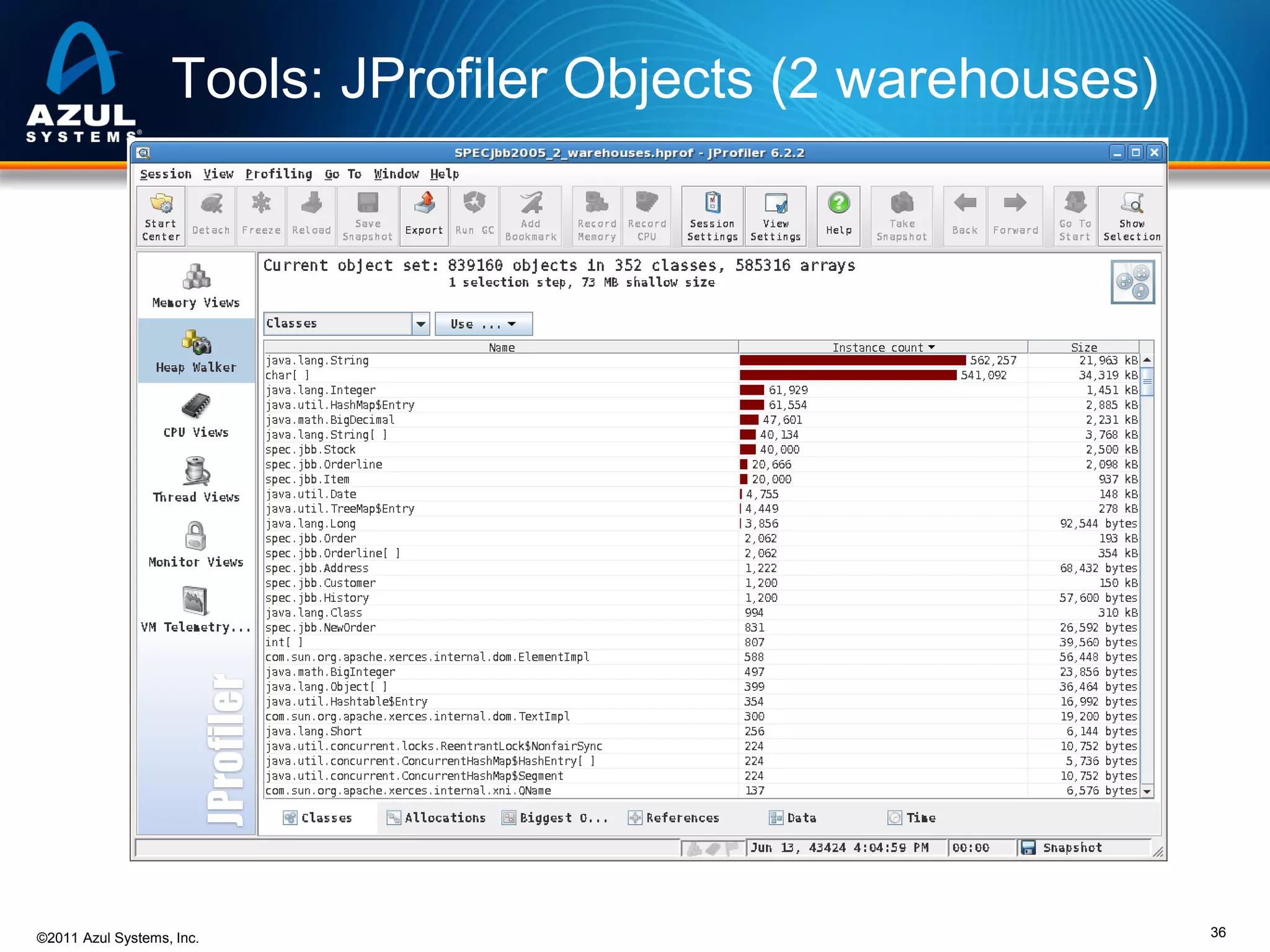Select the spec.jbb.NewOrder row
This screenshot has width=1270, height=952.
(x=701, y=627)
